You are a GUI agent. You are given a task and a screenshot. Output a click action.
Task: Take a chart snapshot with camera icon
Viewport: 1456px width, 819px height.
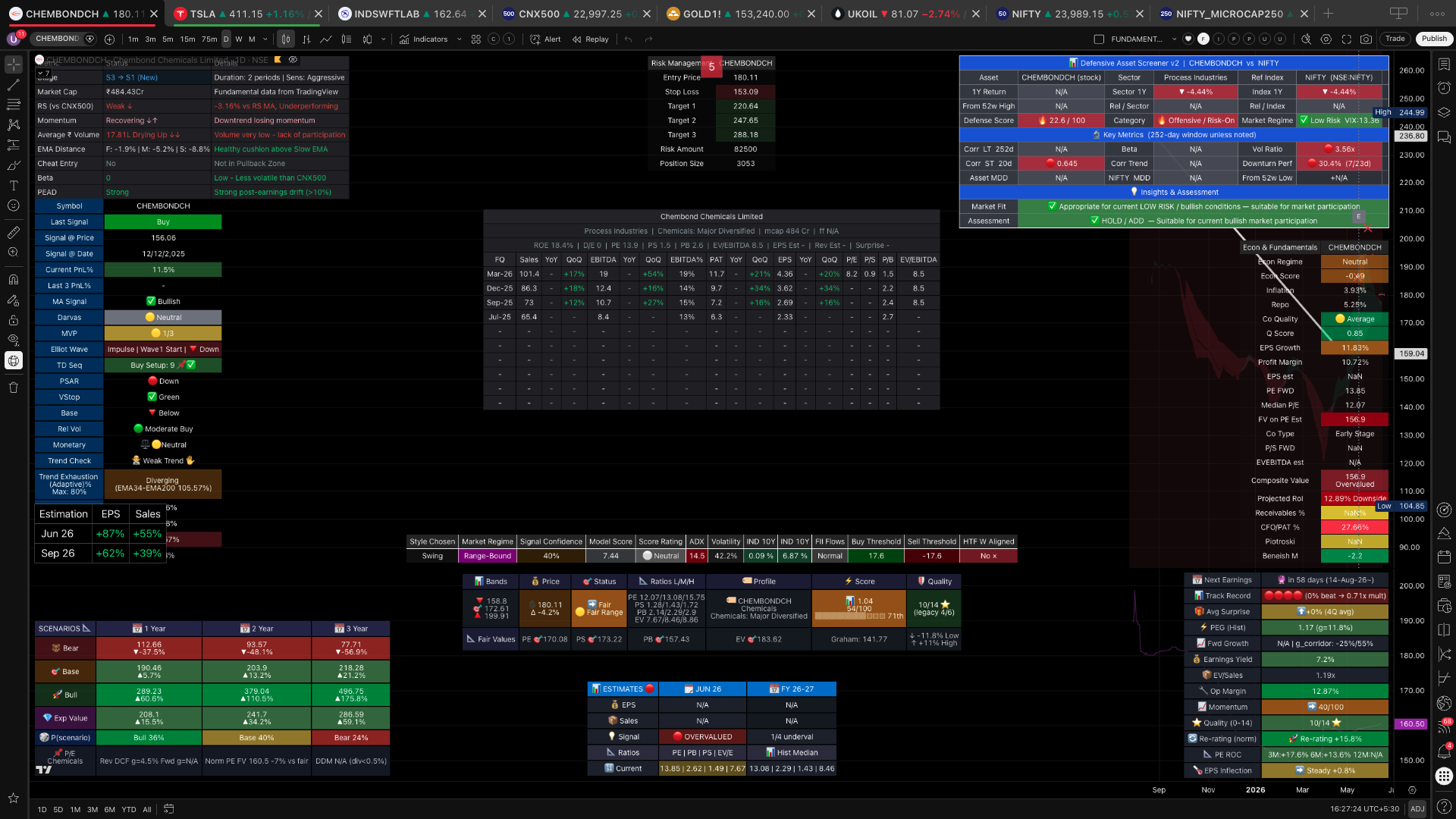tap(1366, 39)
